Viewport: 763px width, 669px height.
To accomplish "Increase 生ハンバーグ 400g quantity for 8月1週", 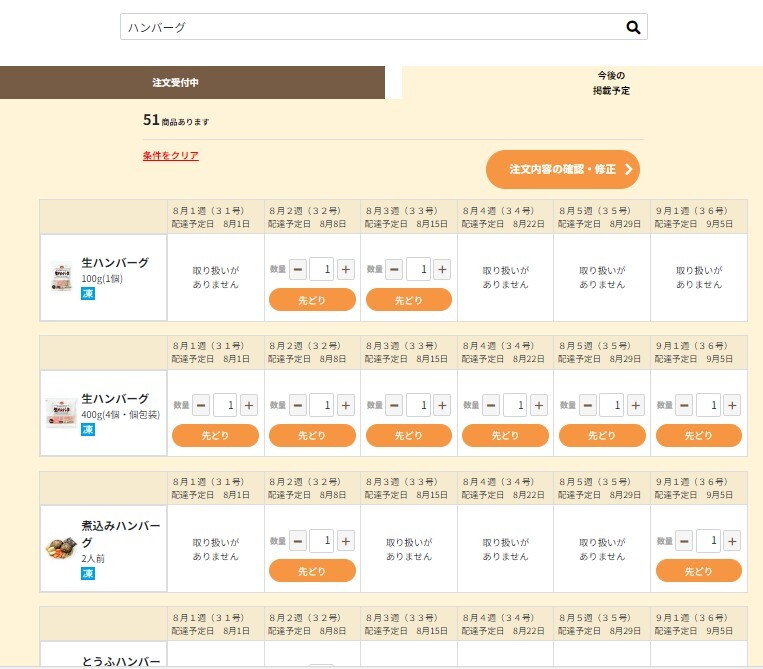I will click(249, 405).
